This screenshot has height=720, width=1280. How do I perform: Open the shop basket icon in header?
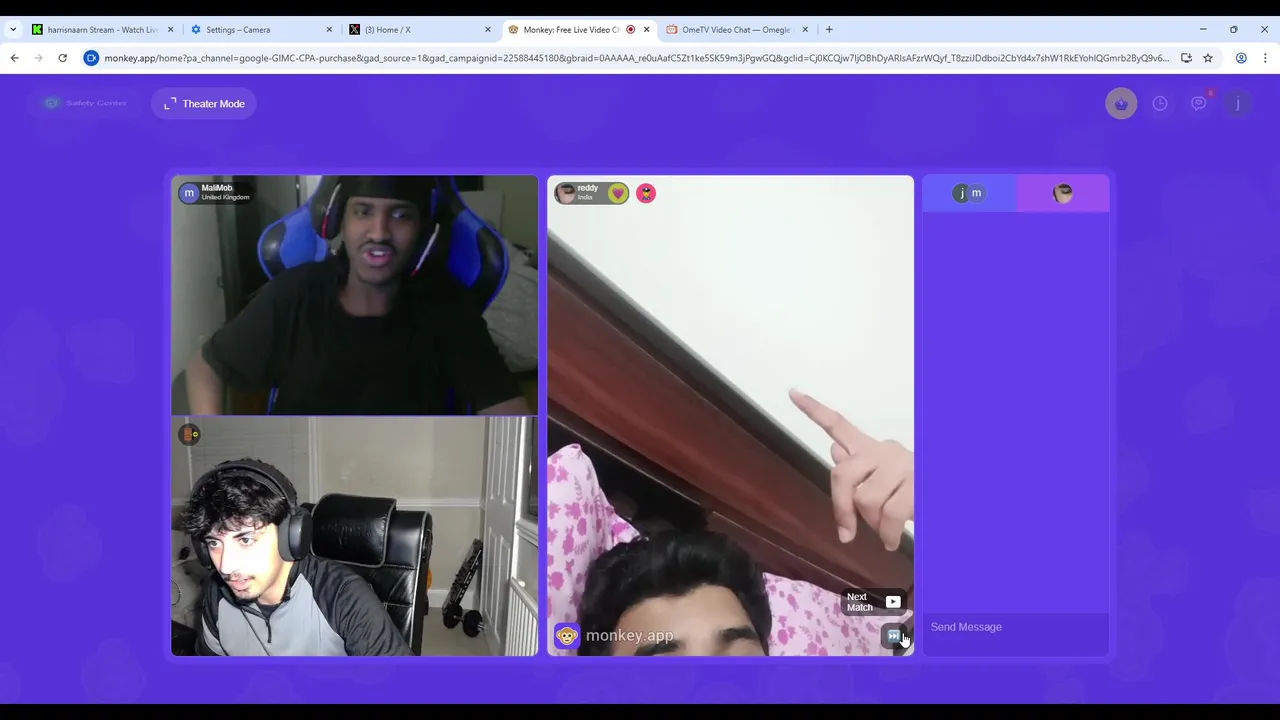click(1121, 104)
